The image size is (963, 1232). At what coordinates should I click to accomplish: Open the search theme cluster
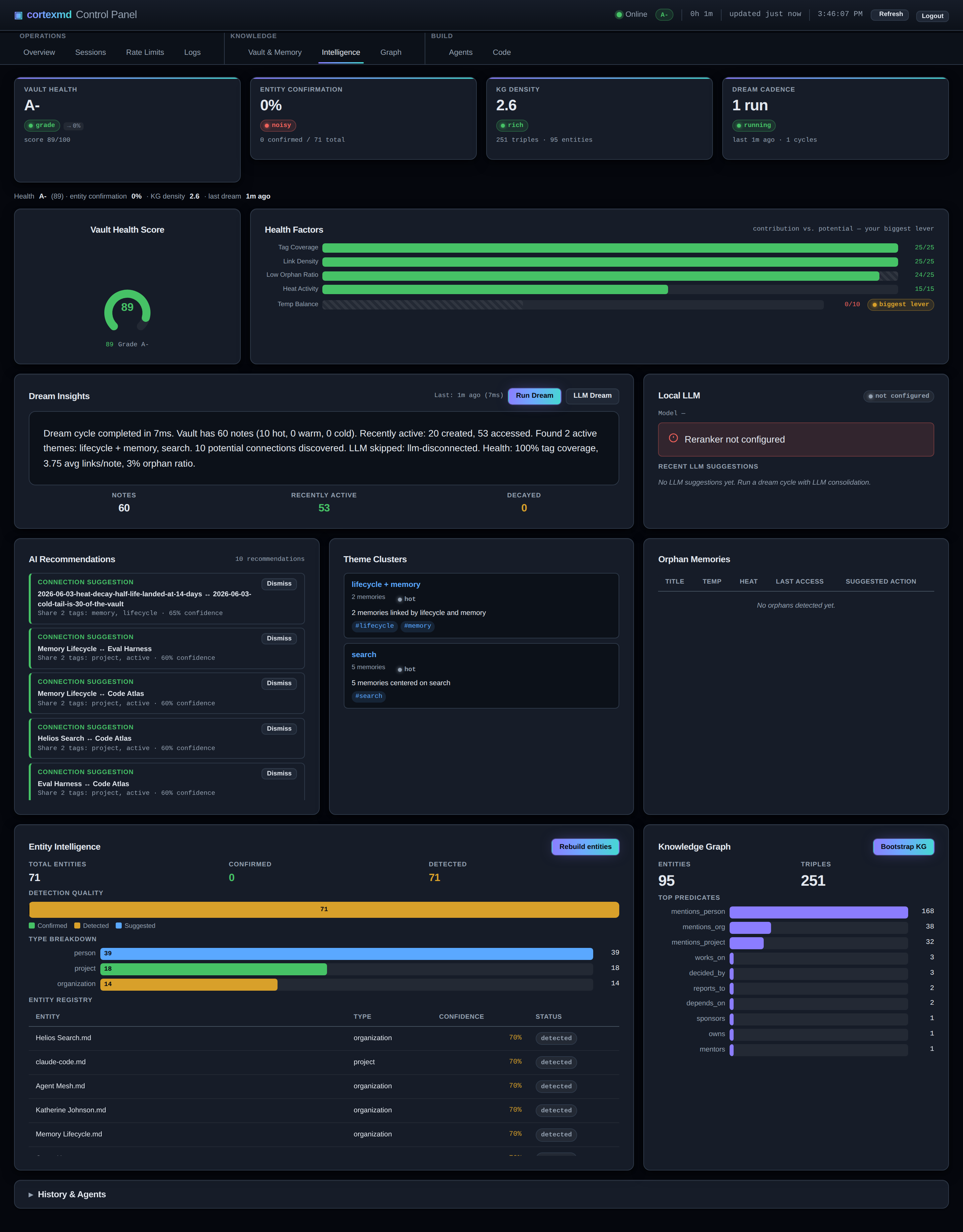pos(481,676)
